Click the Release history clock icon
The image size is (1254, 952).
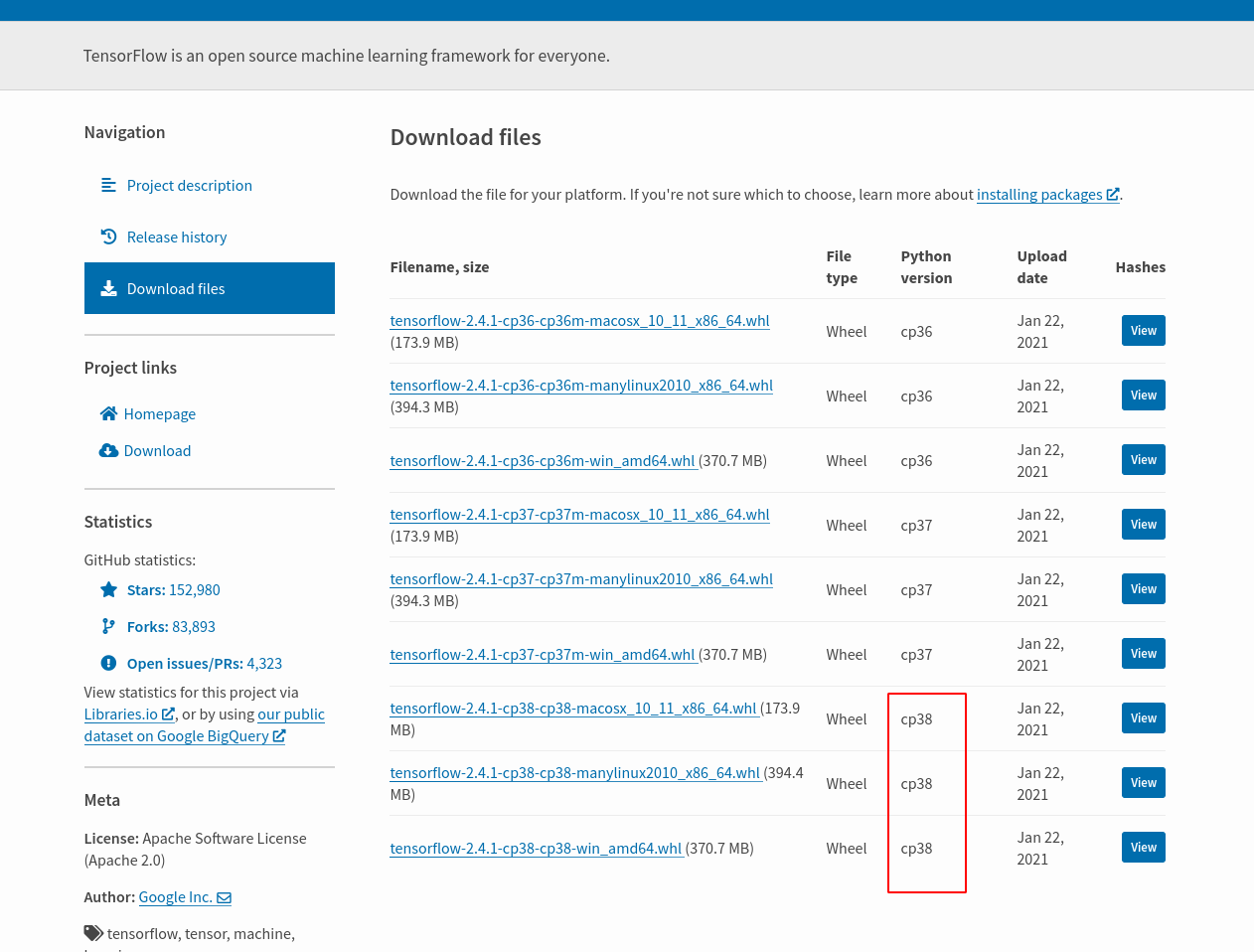click(x=108, y=237)
